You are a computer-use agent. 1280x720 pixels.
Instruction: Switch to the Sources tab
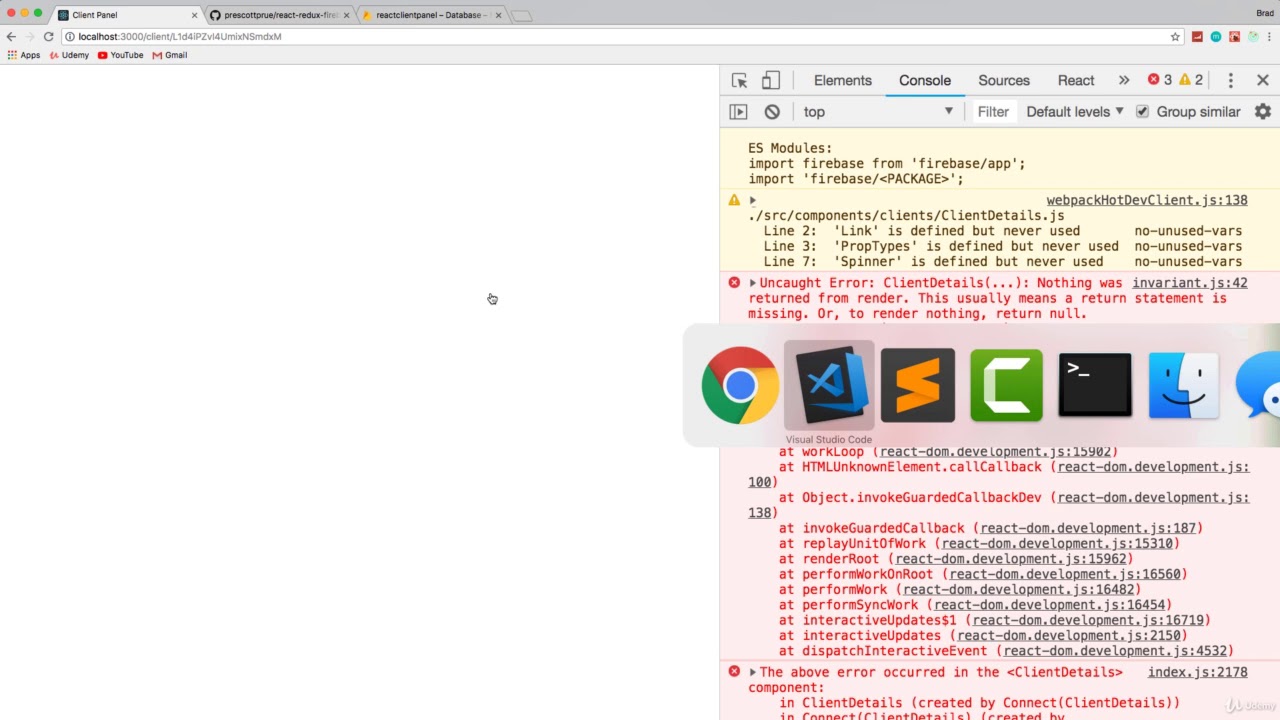tap(1004, 80)
